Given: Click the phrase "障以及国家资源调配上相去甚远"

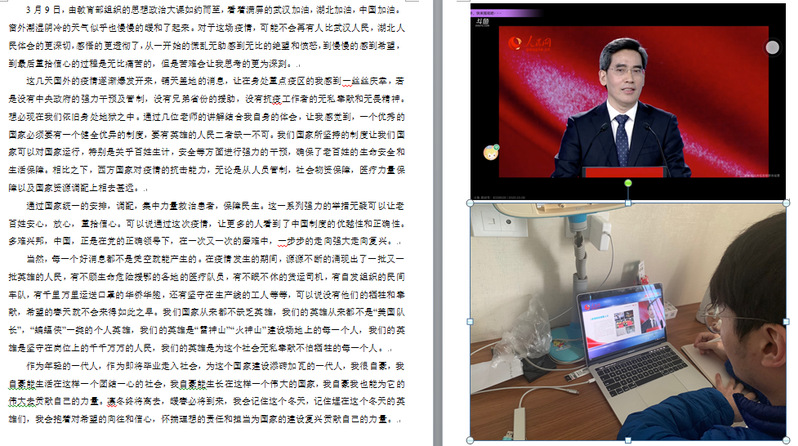Looking at the screenshot, I should pos(73,188).
